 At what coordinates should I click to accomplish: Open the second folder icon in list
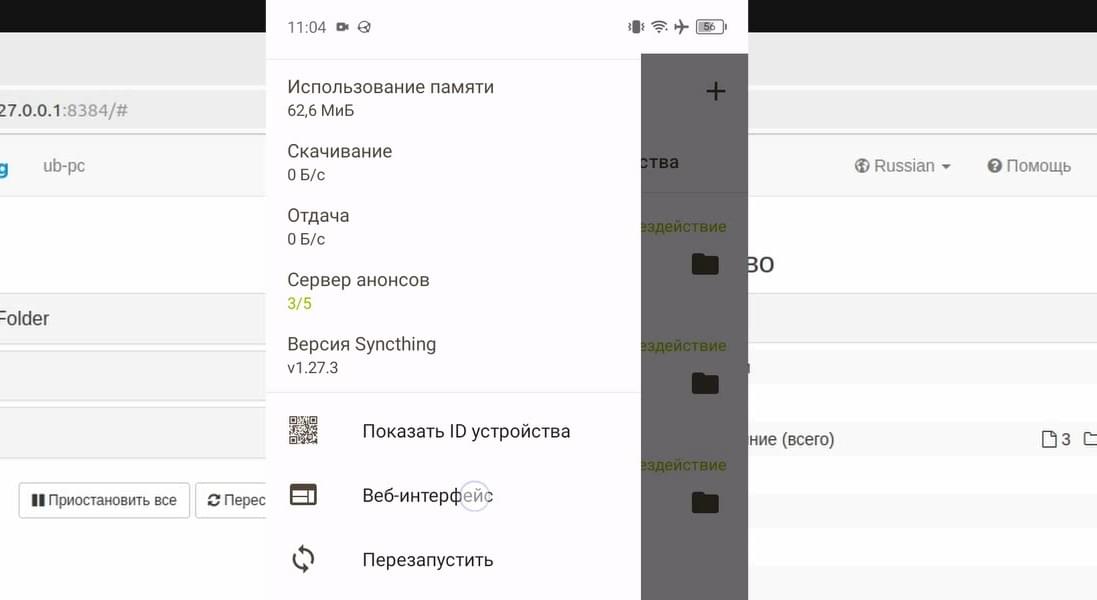coord(705,383)
